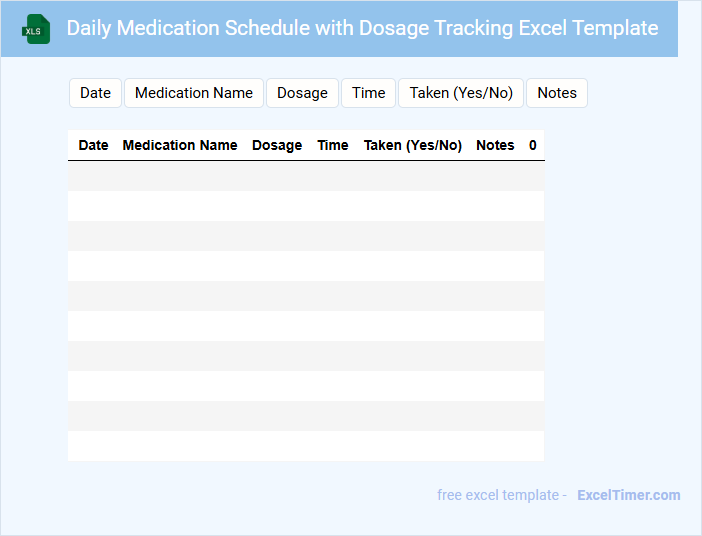Click the green XLS file icon
The image size is (702, 536).
pos(37,29)
